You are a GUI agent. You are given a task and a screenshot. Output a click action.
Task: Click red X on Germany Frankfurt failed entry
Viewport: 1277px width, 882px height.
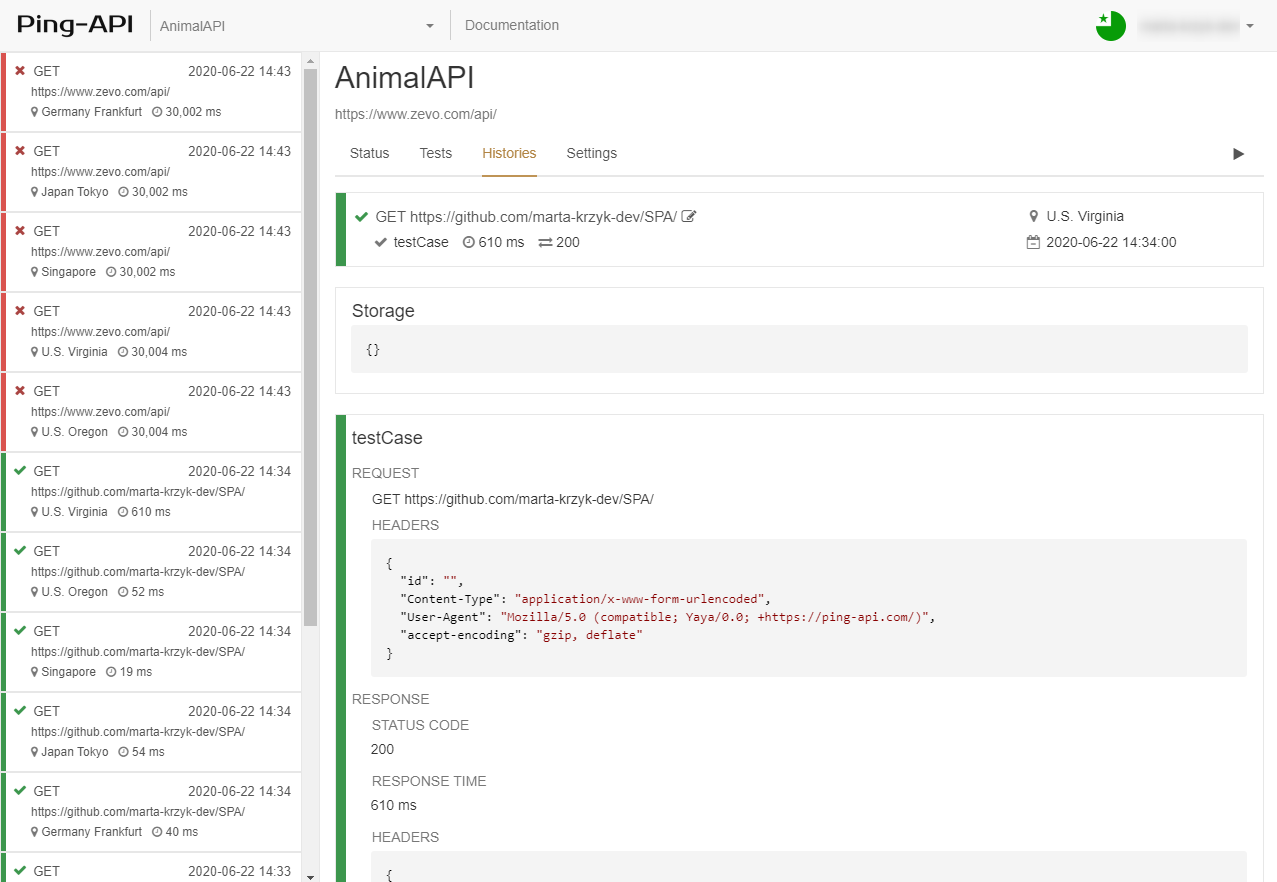point(19,71)
